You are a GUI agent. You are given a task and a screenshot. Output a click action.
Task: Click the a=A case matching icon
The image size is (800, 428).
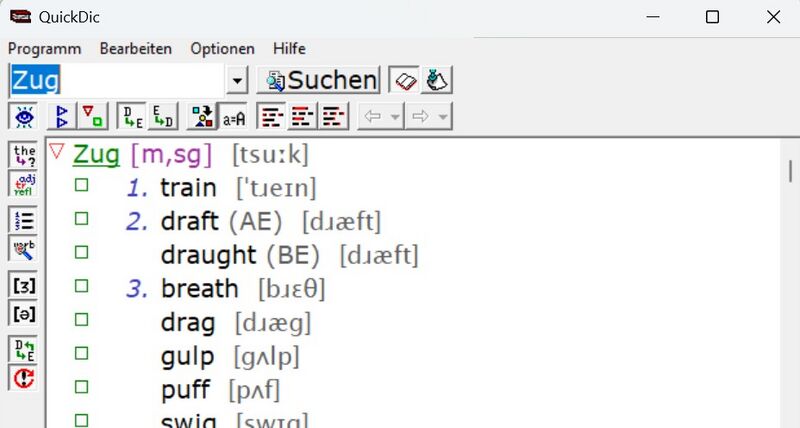tap(233, 117)
